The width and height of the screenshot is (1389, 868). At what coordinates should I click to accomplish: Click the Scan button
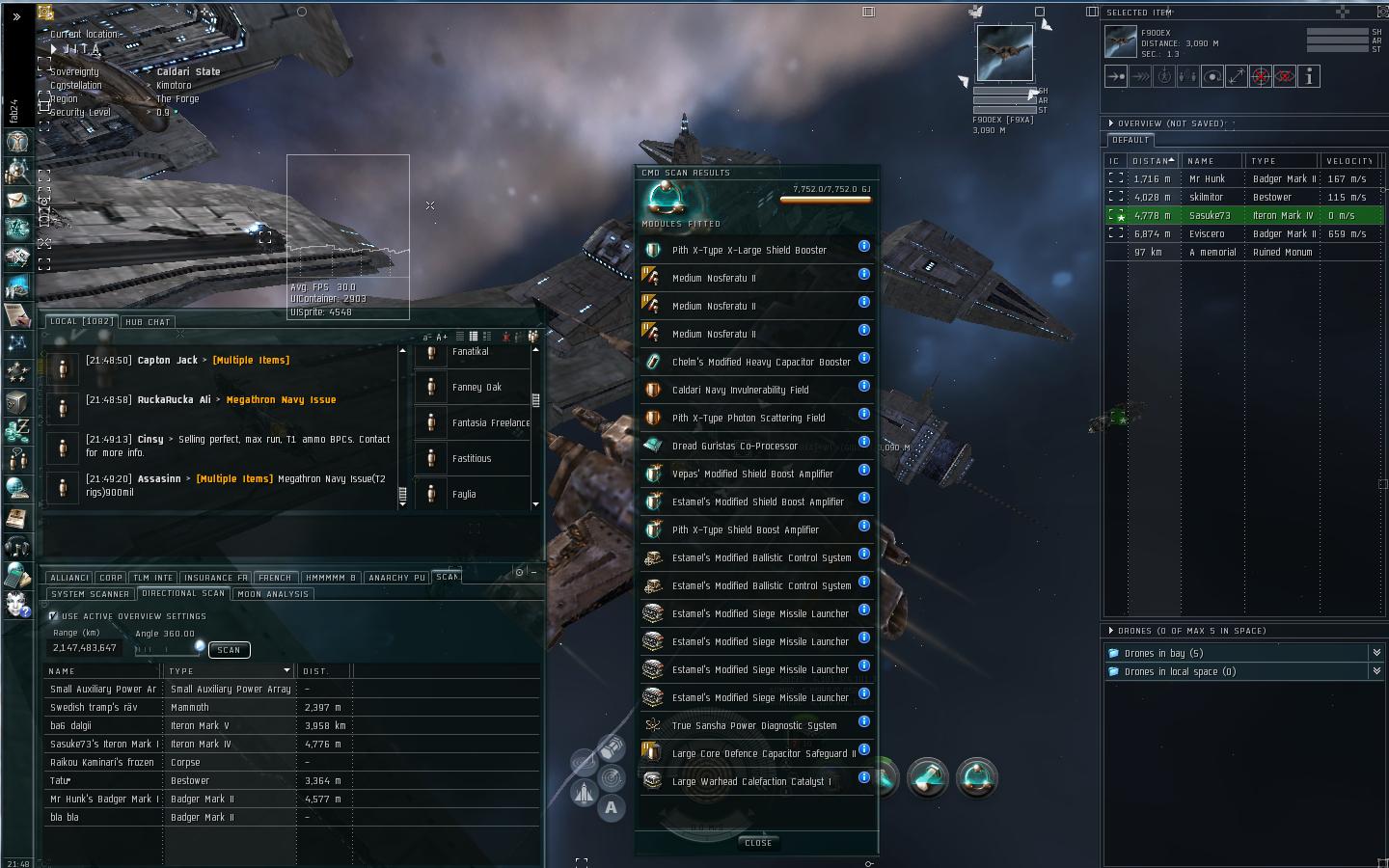(229, 650)
